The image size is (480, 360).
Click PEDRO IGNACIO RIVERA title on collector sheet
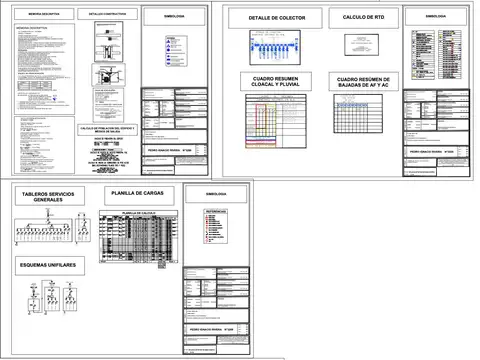point(431,152)
